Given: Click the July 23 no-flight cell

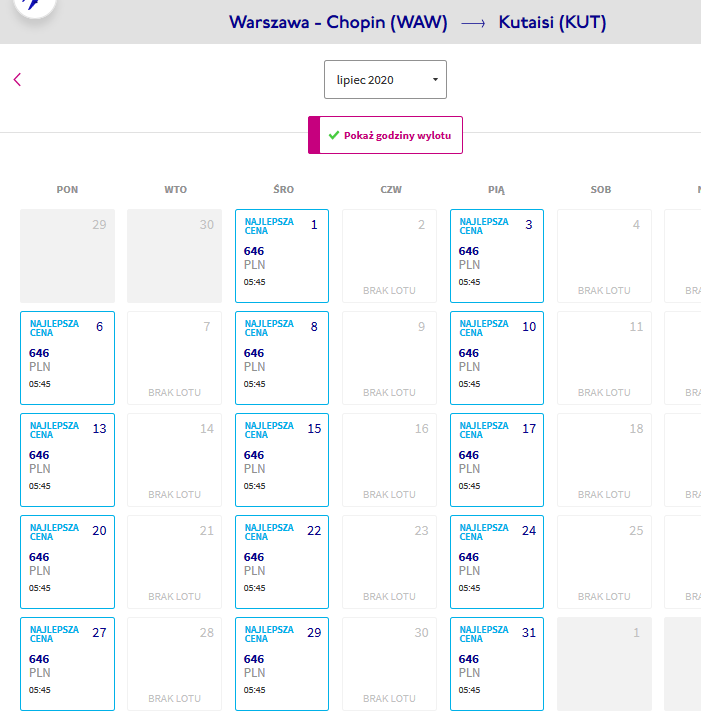Looking at the screenshot, I should (x=389, y=562).
